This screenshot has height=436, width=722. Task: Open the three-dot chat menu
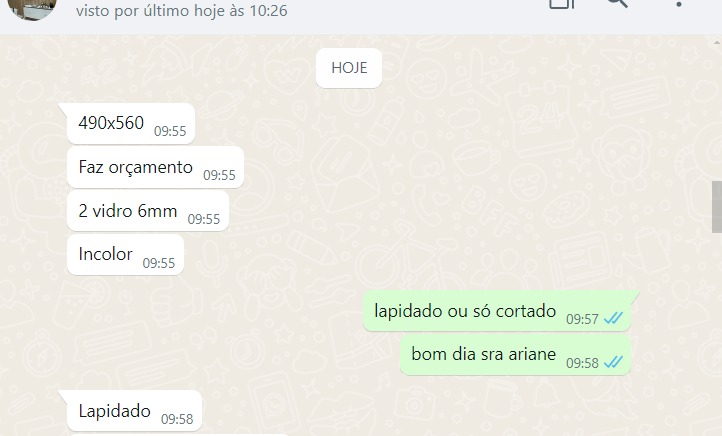pyautogui.click(x=679, y=4)
